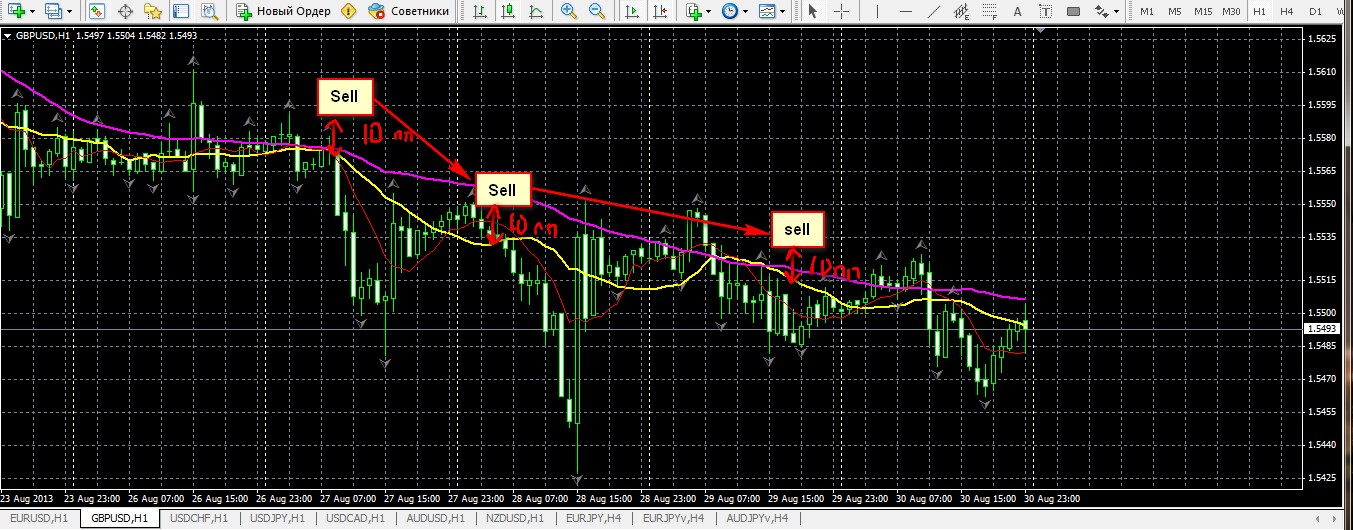Image resolution: width=1353 pixels, height=530 pixels.
Task: Expand the Indicators dropdown arrow
Action: 709,12
